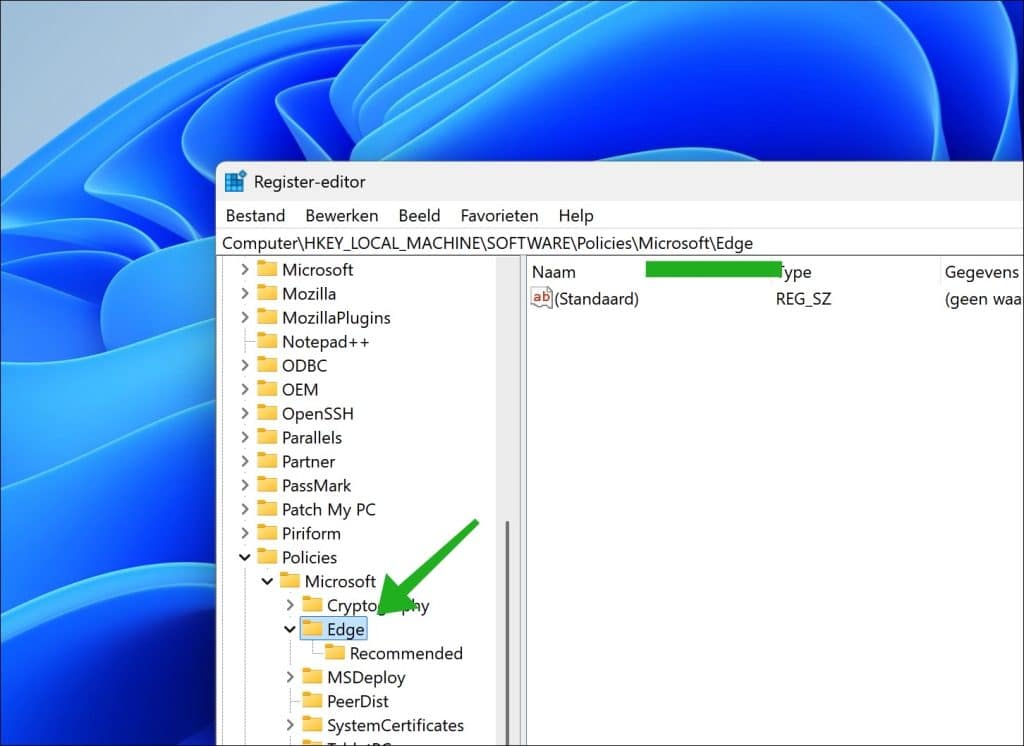The height and width of the screenshot is (746, 1024).
Task: Open the Beeld menu
Action: pyautogui.click(x=419, y=216)
